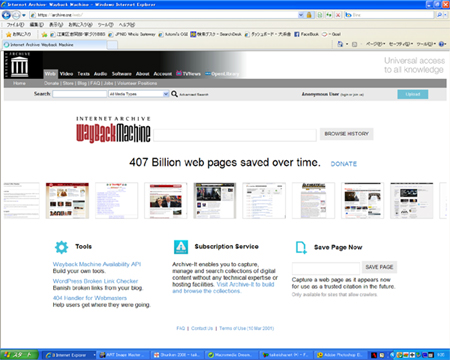
Task: Click the magnifying glass search icon
Action: click(x=174, y=94)
